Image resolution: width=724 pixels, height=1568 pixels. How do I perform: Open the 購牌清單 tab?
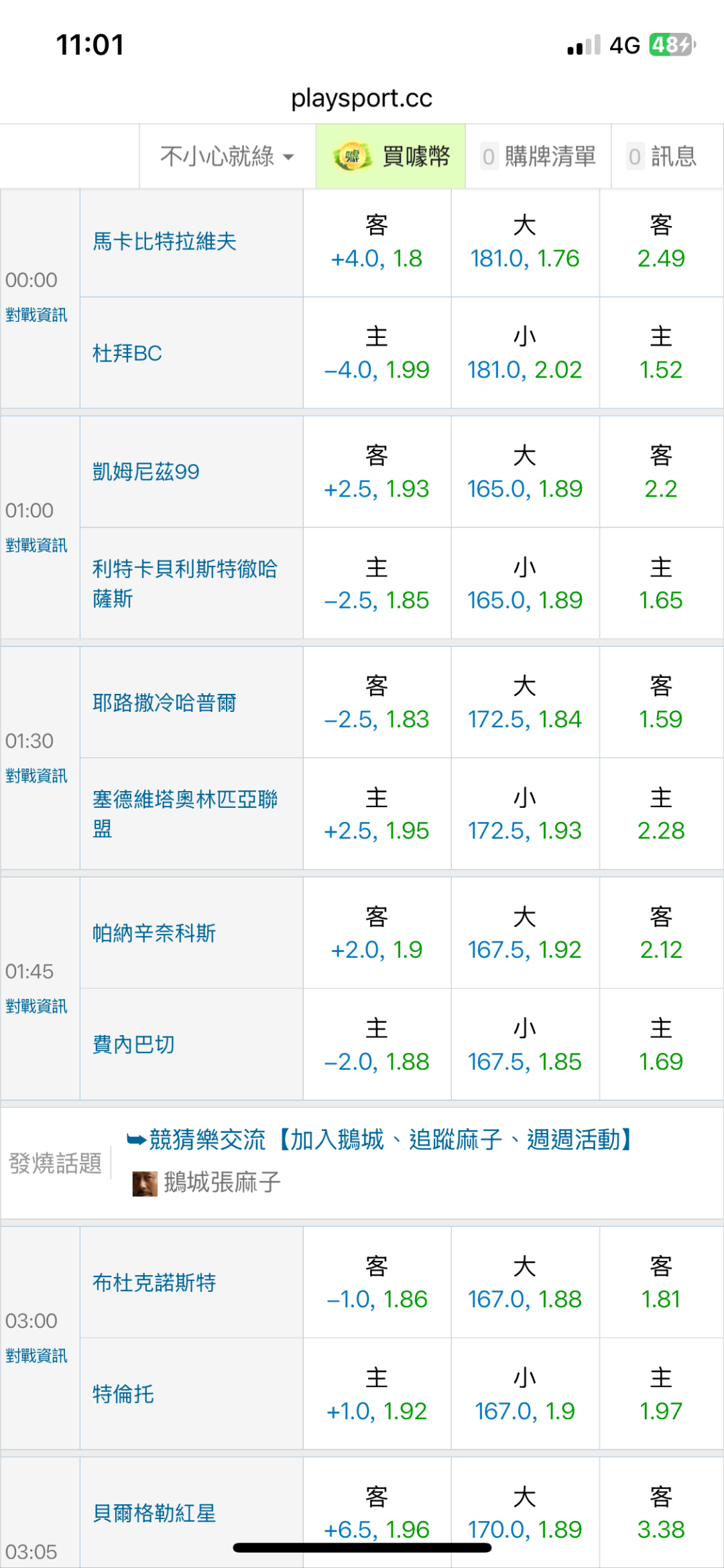click(538, 157)
